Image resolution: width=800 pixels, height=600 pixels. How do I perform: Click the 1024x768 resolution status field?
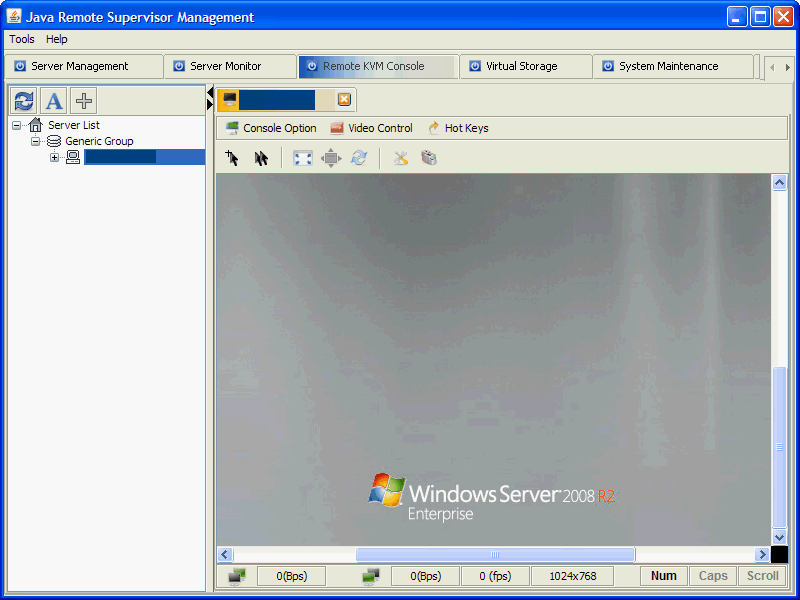[572, 576]
